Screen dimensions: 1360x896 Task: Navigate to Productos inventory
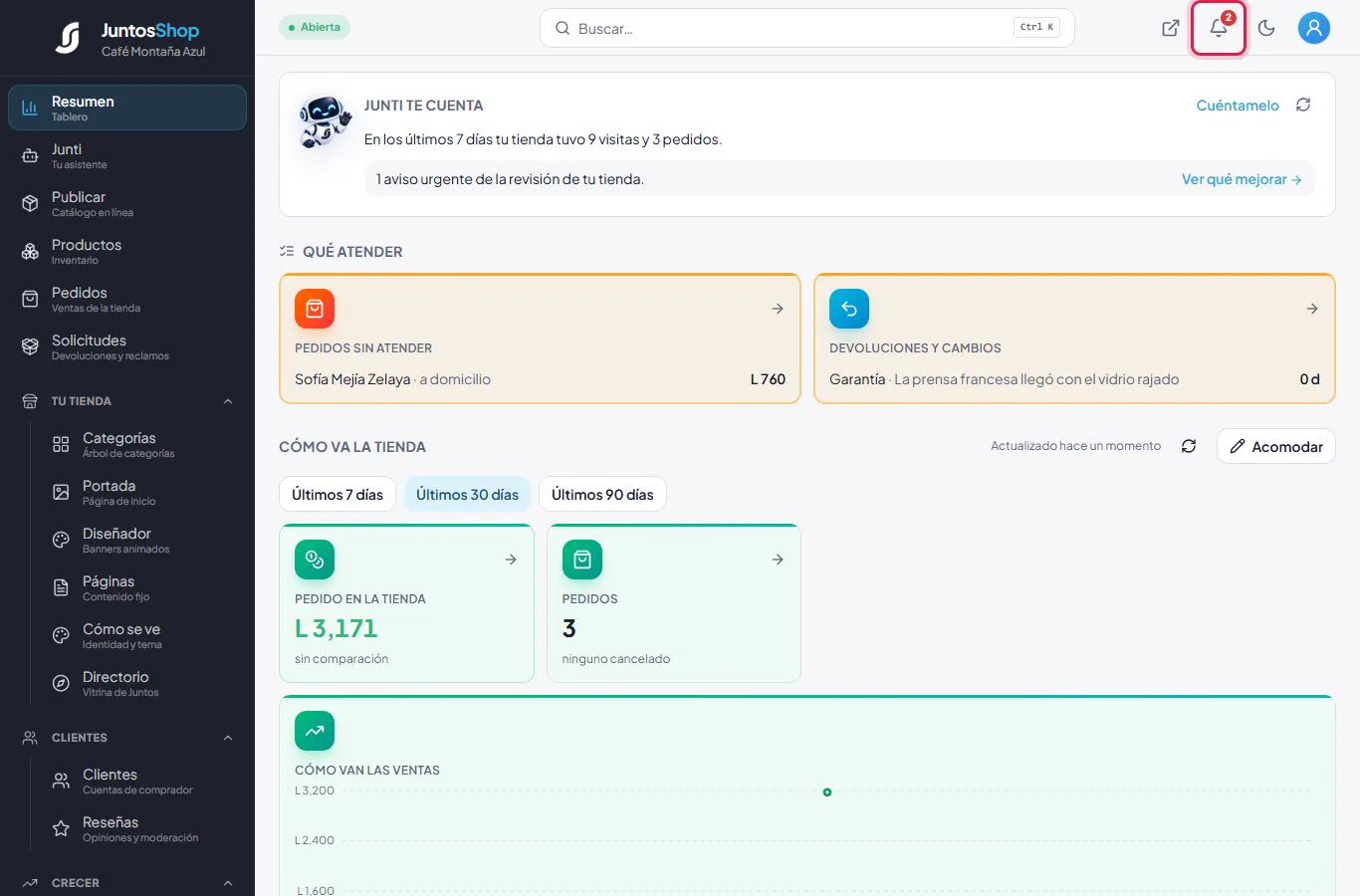127,251
